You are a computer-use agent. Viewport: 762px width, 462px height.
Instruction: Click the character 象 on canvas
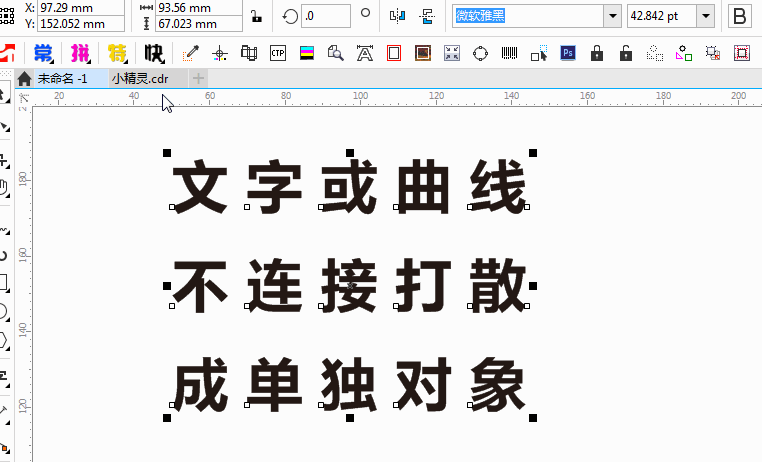(x=498, y=385)
